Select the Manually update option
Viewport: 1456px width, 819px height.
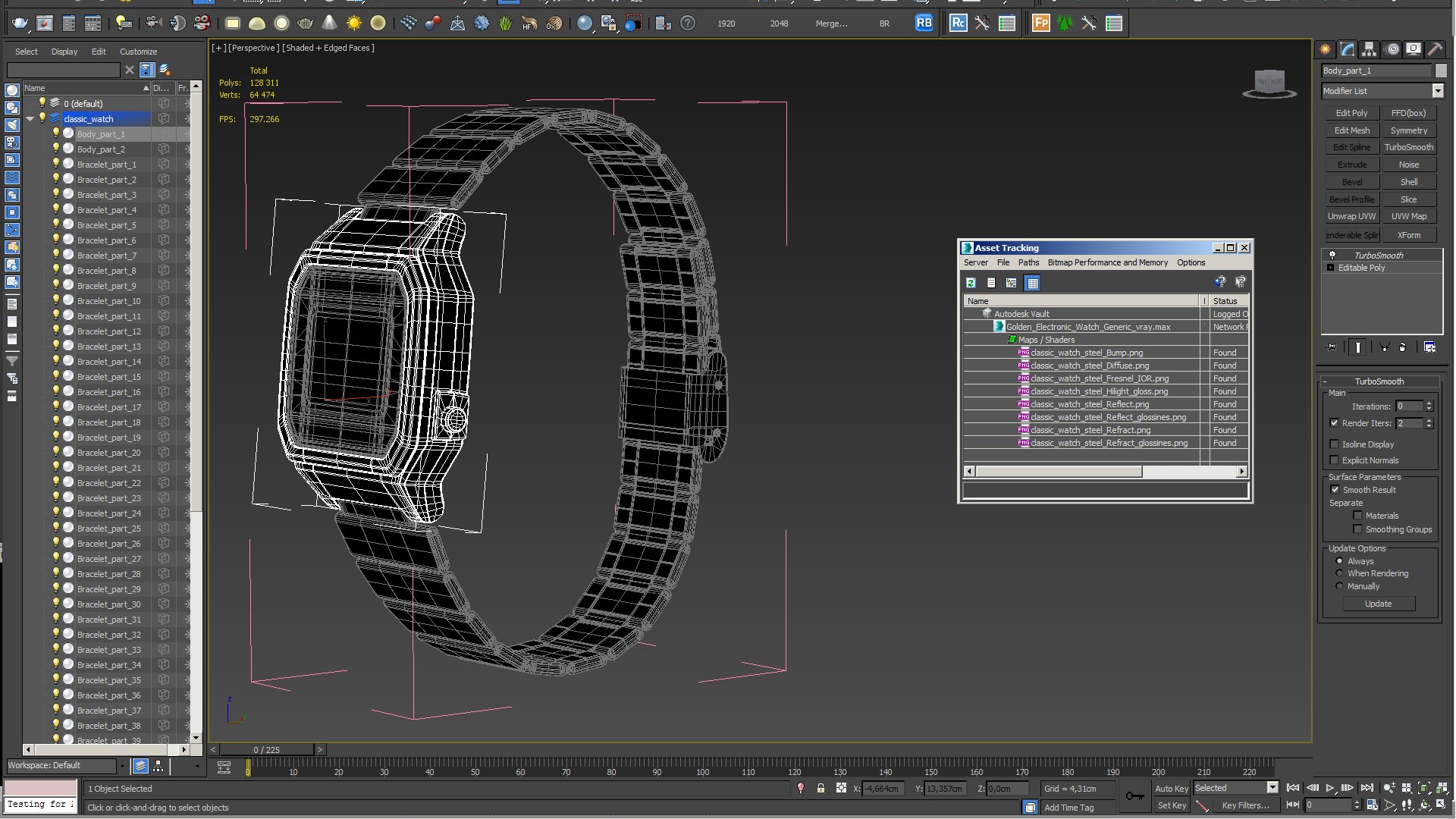[1339, 586]
